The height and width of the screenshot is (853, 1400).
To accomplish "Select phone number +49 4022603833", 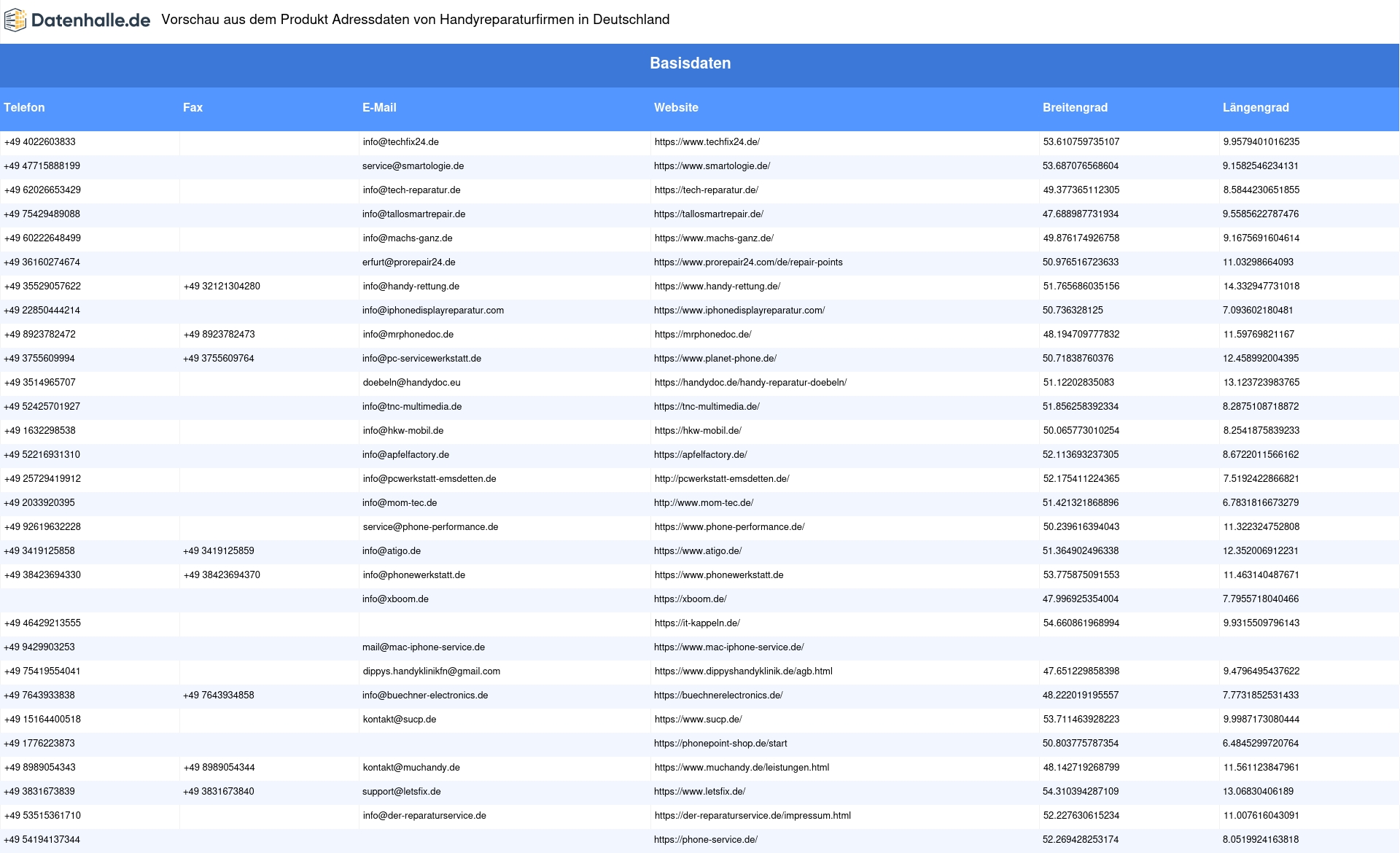I will point(40,142).
